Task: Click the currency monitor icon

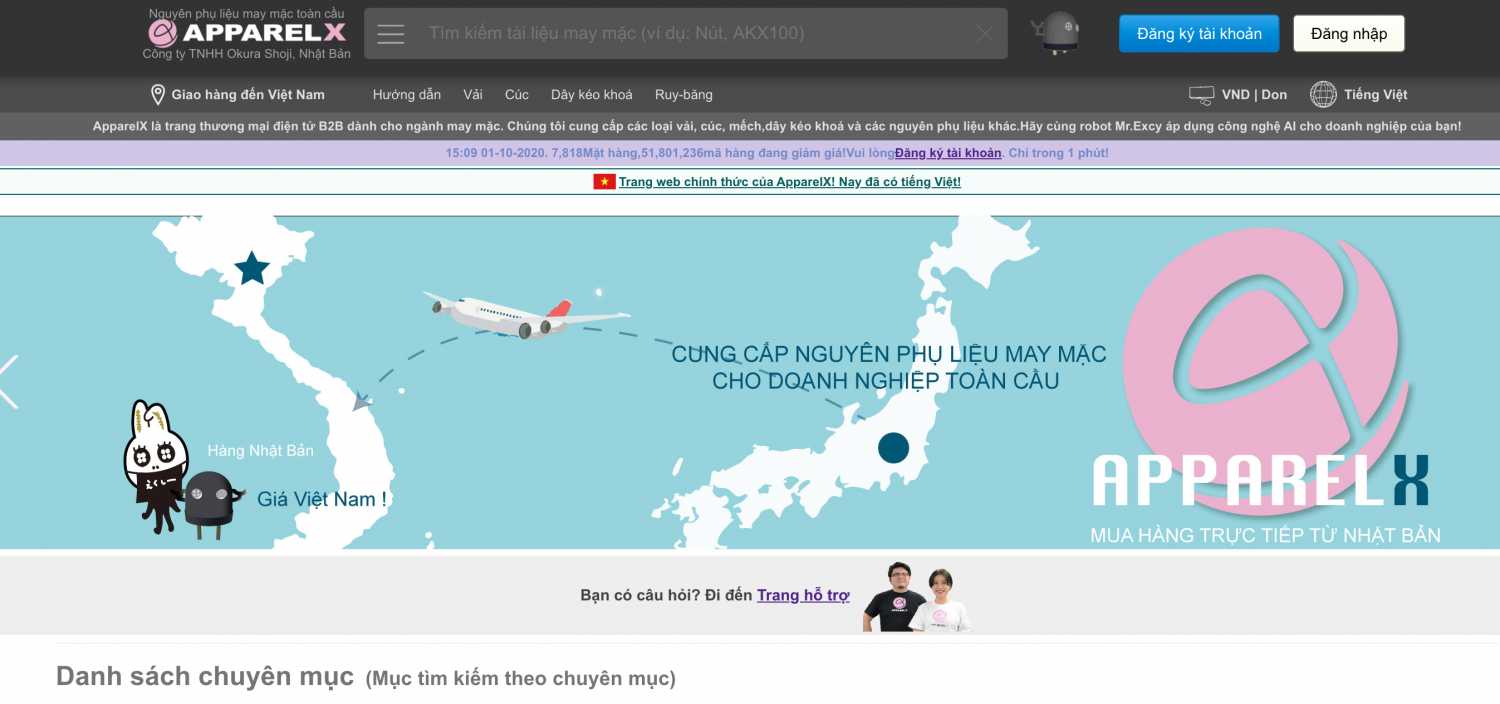Action: pos(1201,95)
